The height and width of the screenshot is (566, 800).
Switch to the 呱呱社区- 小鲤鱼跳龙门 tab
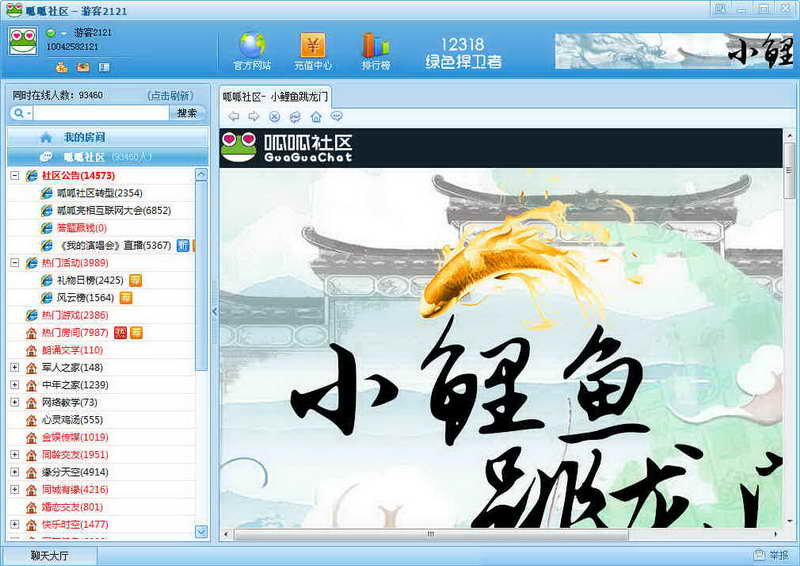click(275, 96)
